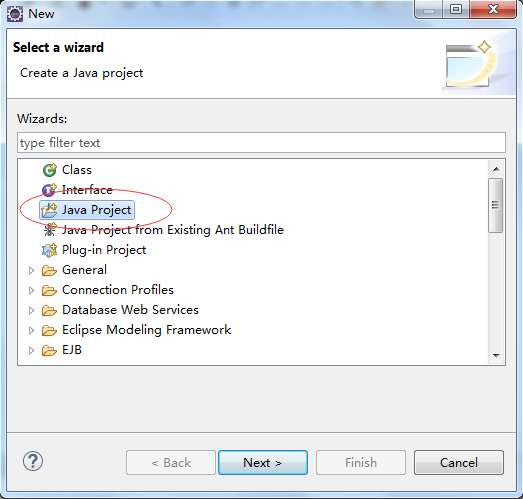The width and height of the screenshot is (523, 499).
Task: Click the scroll down arrow in wizard list
Action: pyautogui.click(x=496, y=356)
